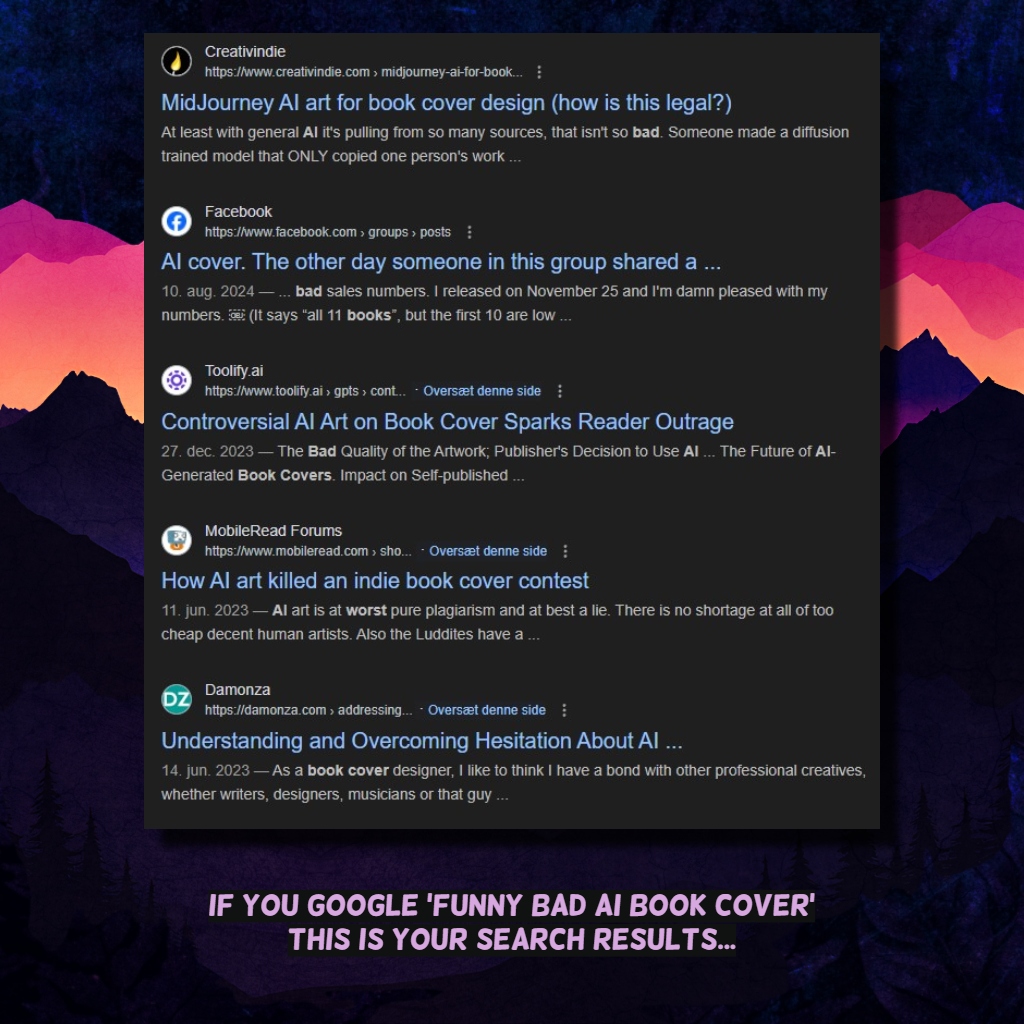Viewport: 1024px width, 1024px height.
Task: Click 'Oversæt denne side' for Toolify.ai
Action: point(482,391)
